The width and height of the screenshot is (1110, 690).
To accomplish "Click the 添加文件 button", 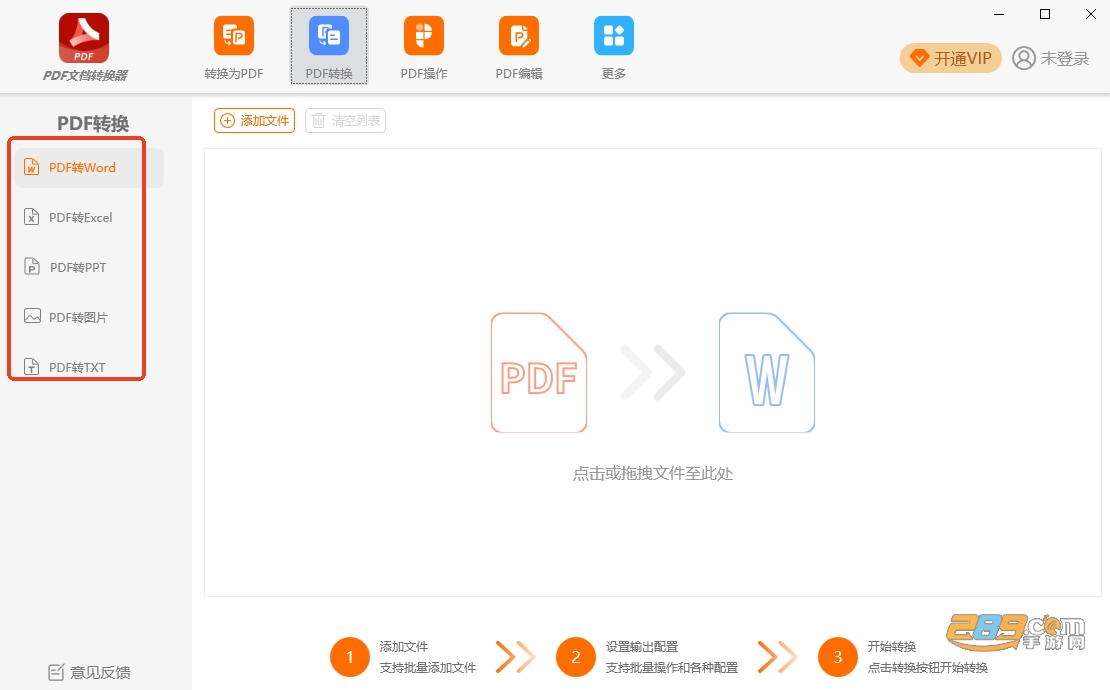I will click(254, 121).
